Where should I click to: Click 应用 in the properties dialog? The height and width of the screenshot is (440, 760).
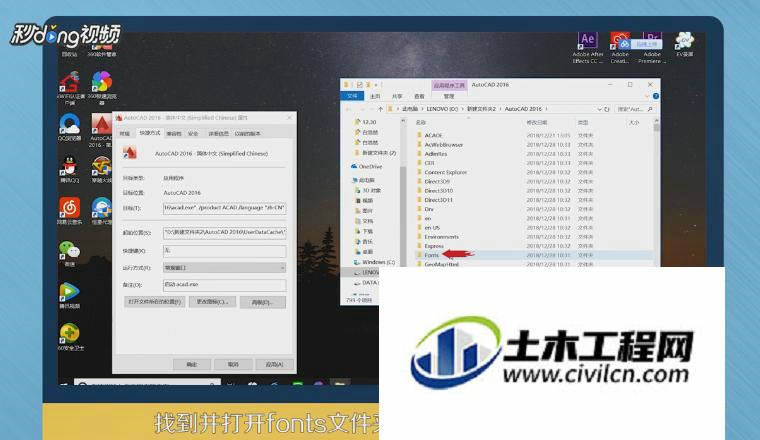point(274,364)
